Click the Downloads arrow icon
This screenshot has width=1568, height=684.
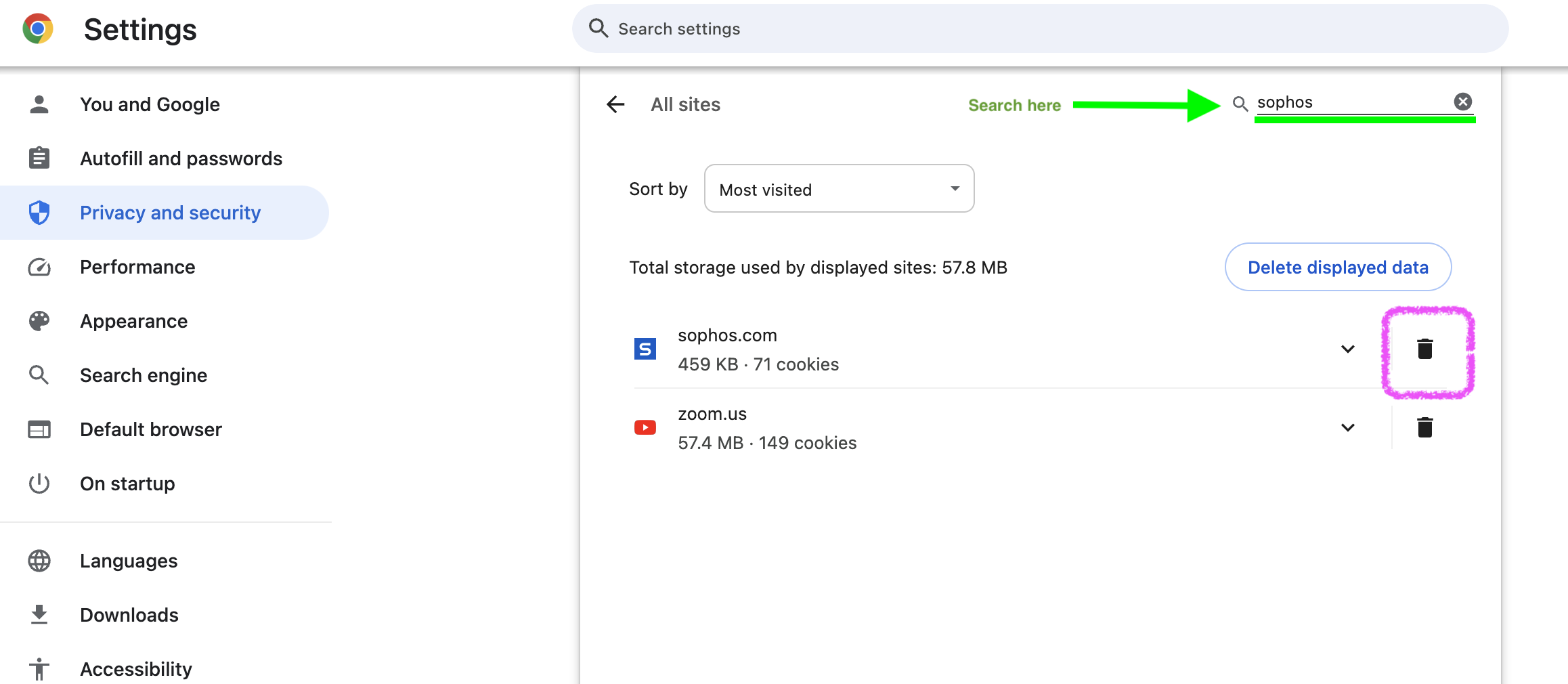click(39, 615)
